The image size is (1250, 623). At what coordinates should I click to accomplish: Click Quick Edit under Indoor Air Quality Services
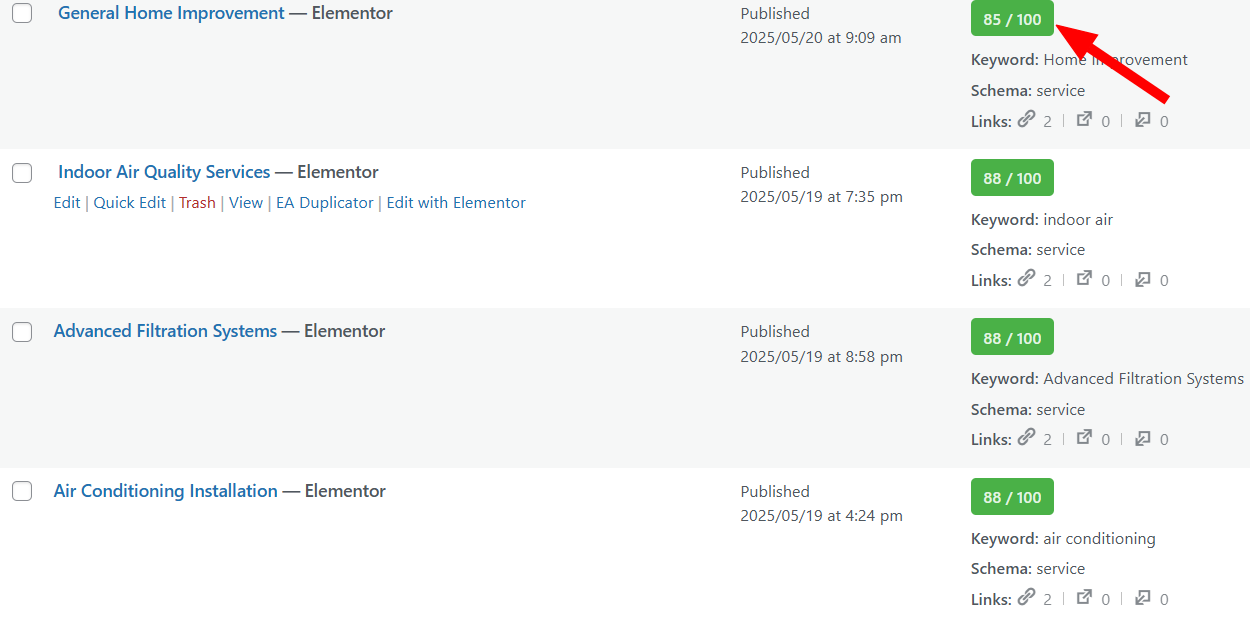click(x=130, y=203)
